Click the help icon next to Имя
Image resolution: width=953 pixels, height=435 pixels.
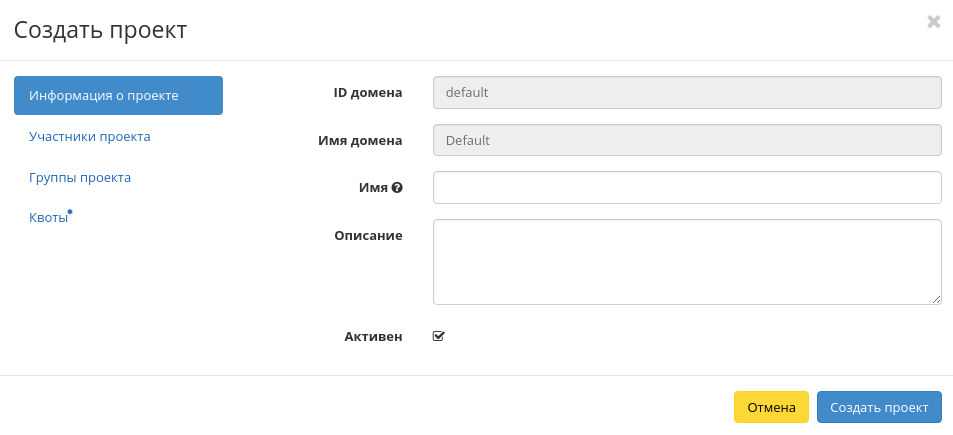click(x=397, y=187)
